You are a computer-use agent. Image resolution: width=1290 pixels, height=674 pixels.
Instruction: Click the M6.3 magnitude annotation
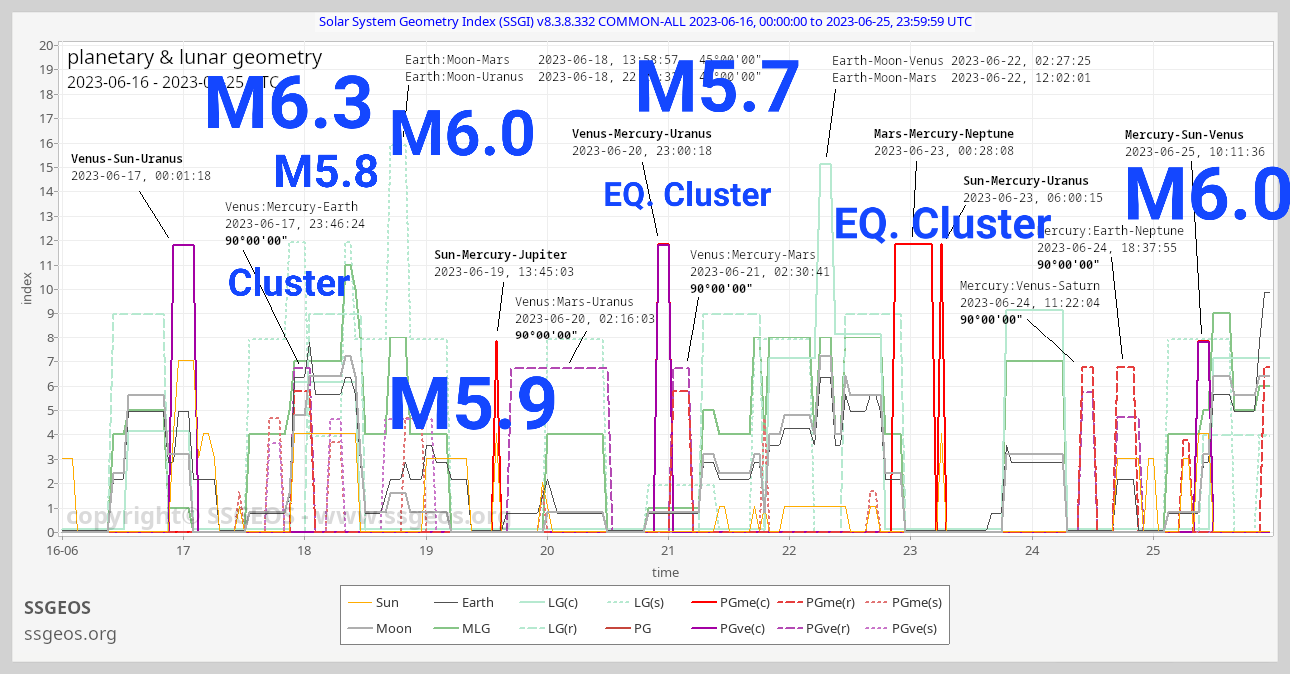[288, 104]
